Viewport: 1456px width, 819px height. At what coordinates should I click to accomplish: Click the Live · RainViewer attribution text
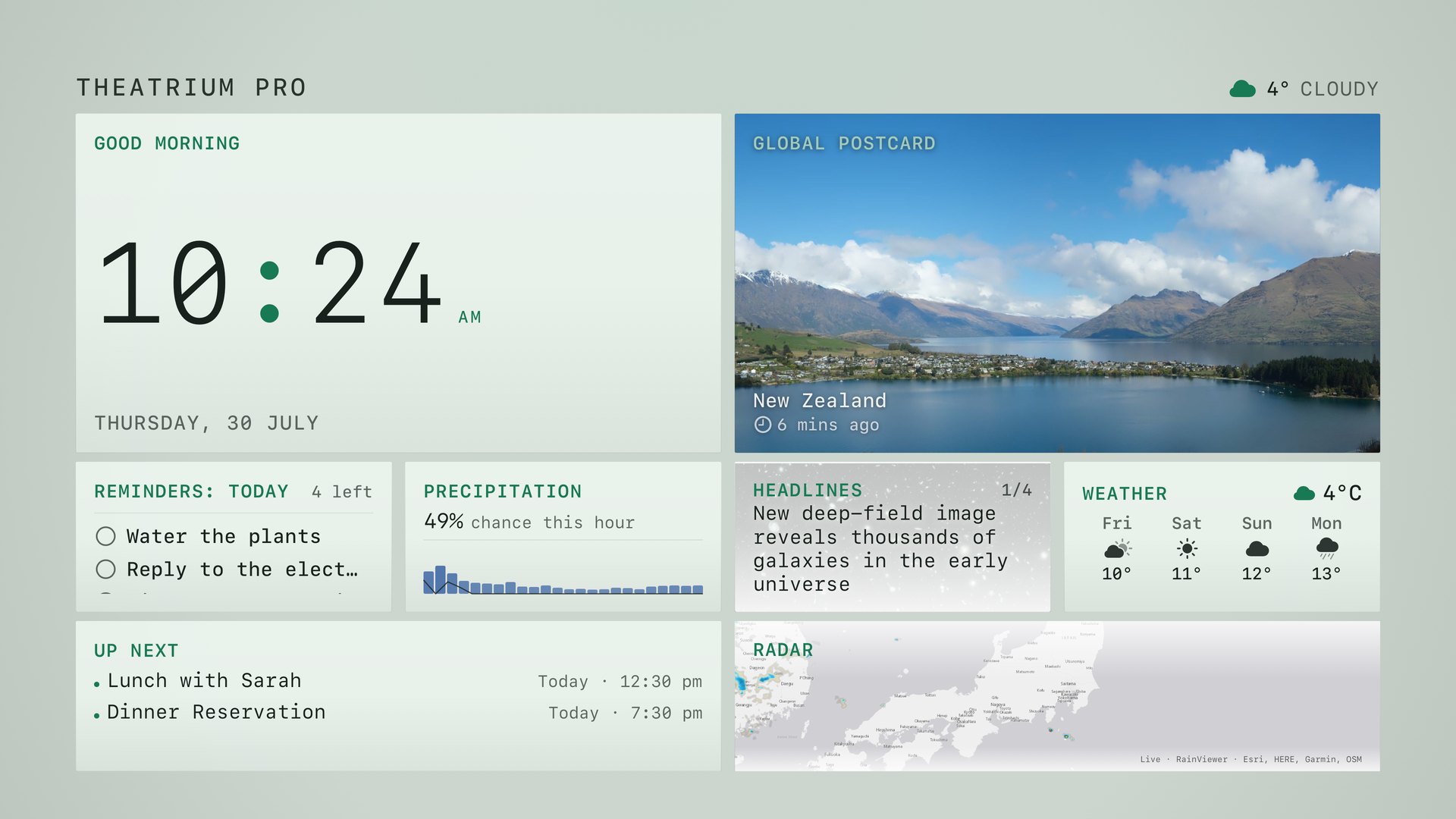pyautogui.click(x=1250, y=759)
